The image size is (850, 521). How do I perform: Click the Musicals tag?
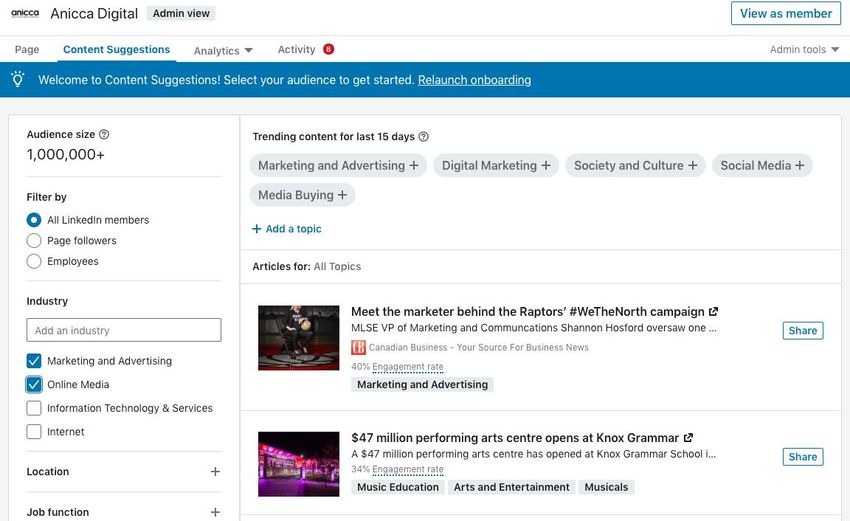click(x=606, y=487)
